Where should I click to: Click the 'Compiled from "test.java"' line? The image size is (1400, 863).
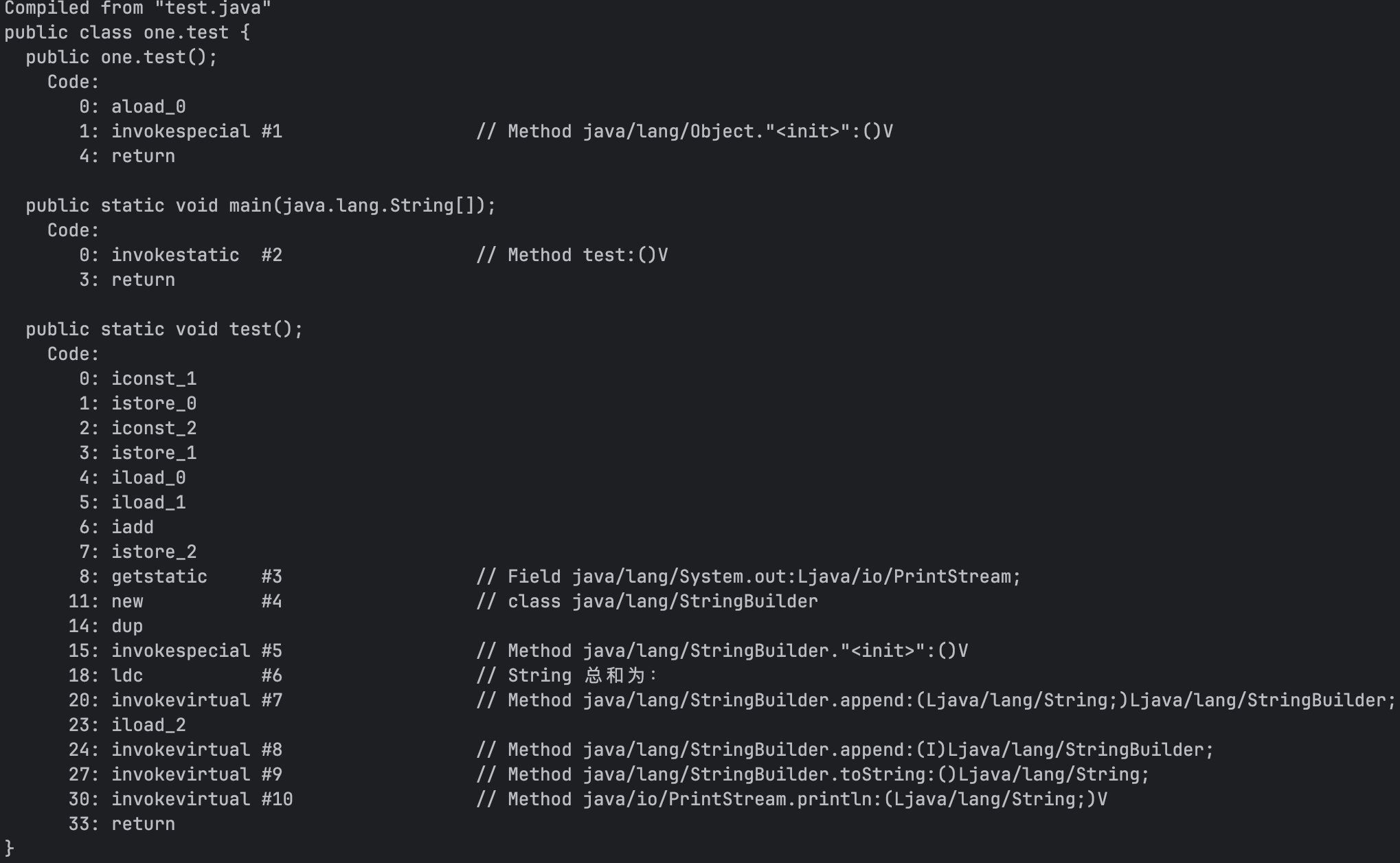[x=137, y=8]
